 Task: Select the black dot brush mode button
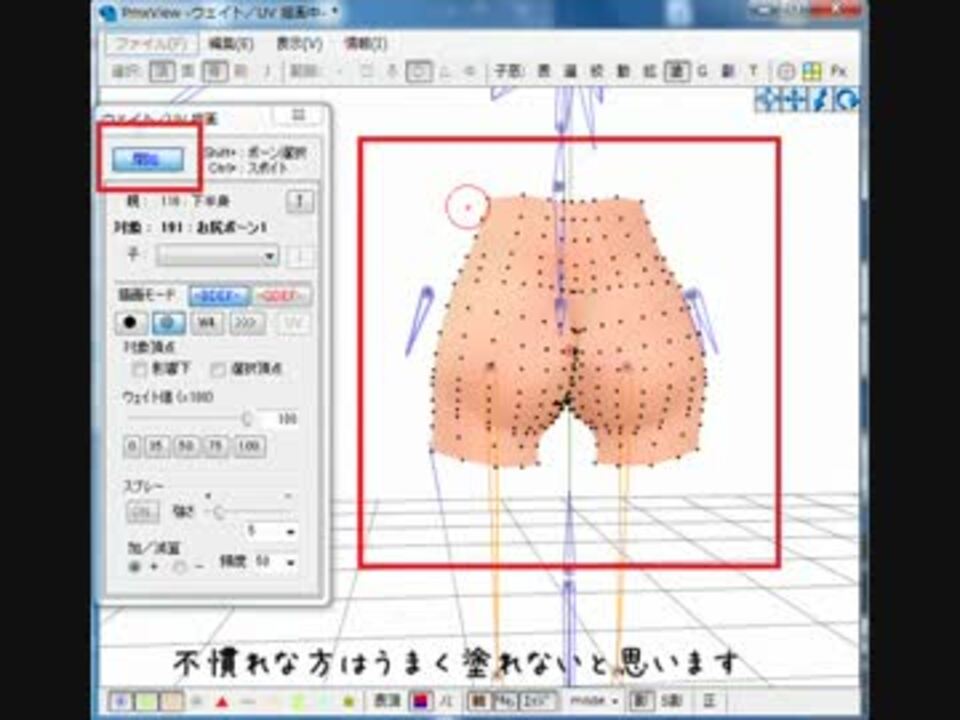[x=131, y=323]
